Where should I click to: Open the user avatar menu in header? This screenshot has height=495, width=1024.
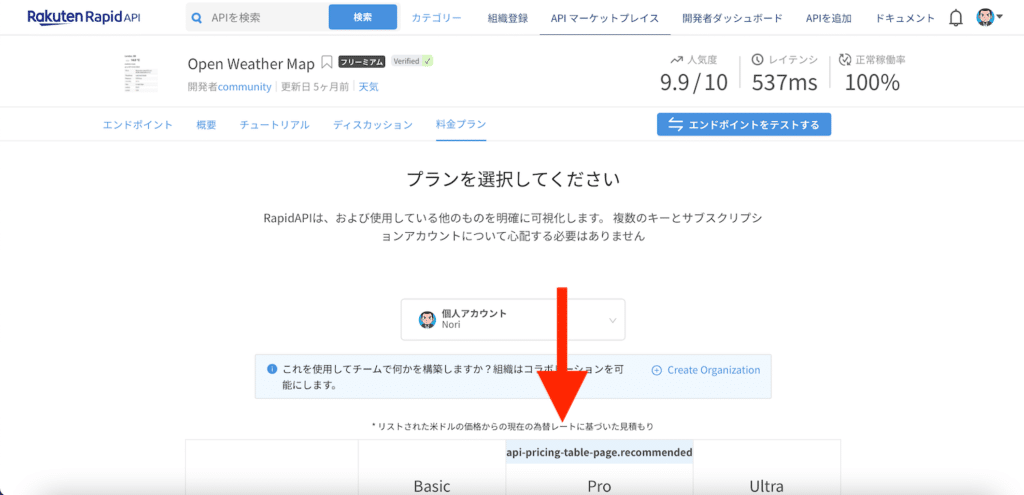(x=988, y=18)
